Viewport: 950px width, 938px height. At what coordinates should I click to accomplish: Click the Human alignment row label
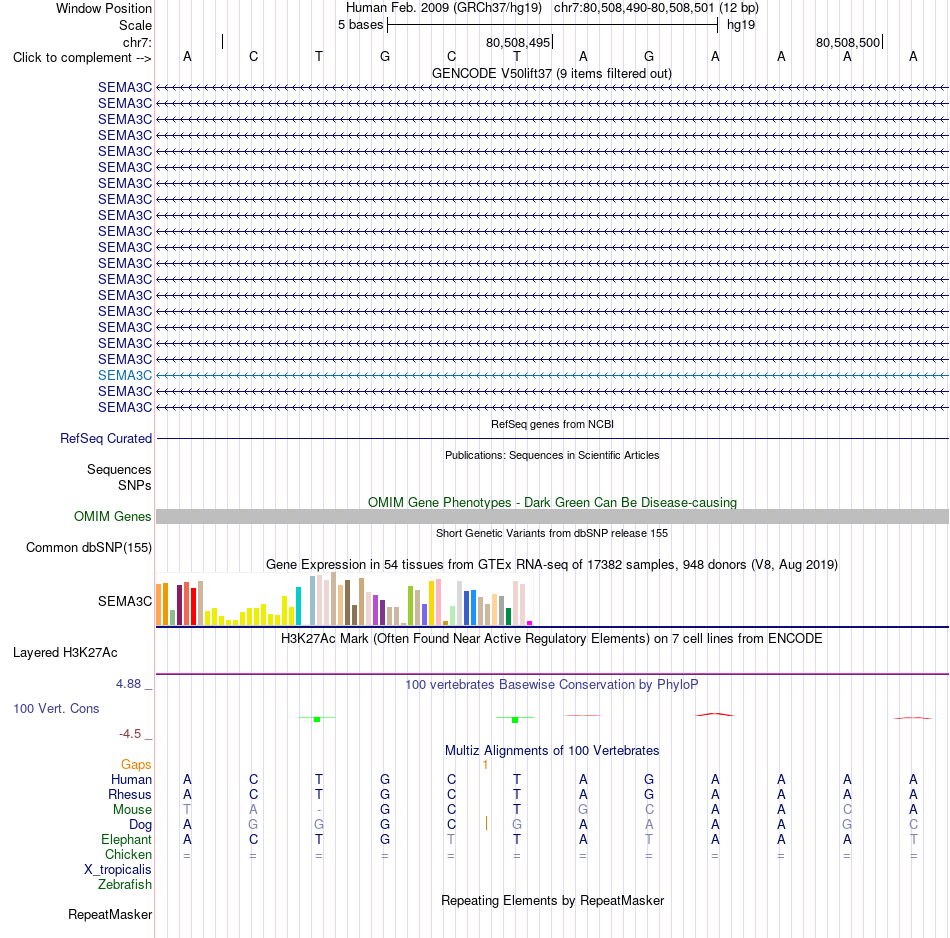coord(131,779)
